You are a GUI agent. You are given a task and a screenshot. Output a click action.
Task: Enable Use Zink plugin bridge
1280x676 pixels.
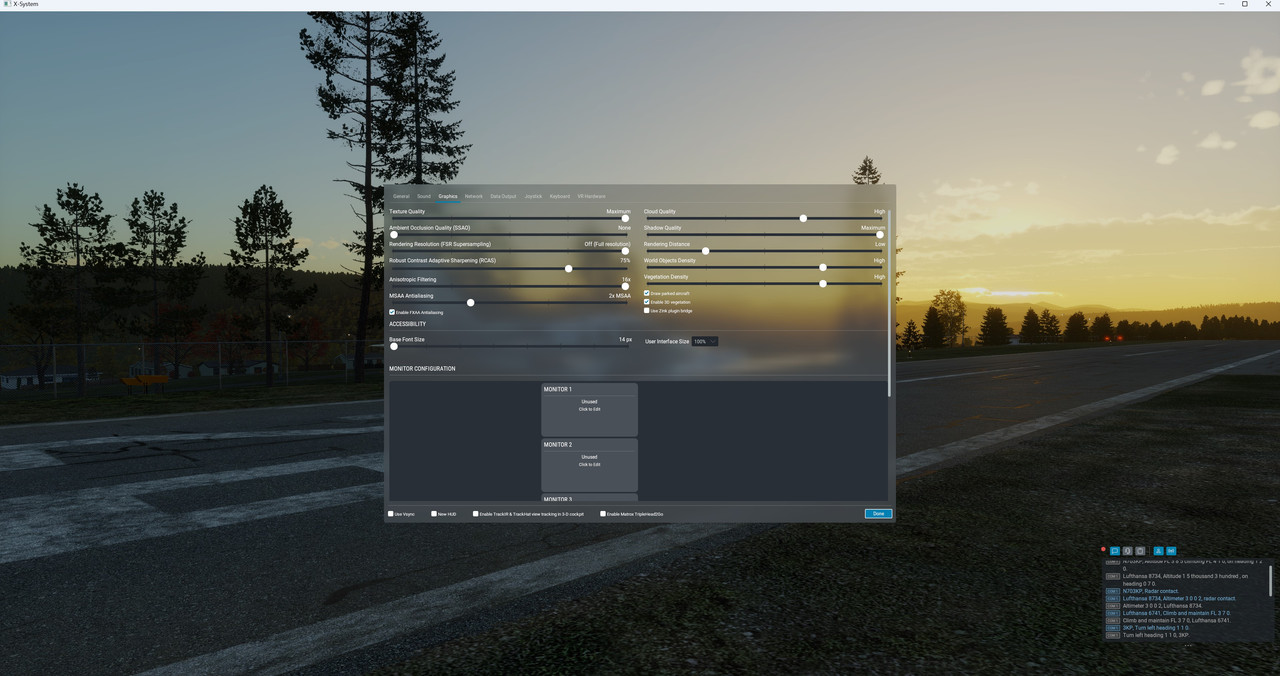pos(647,311)
